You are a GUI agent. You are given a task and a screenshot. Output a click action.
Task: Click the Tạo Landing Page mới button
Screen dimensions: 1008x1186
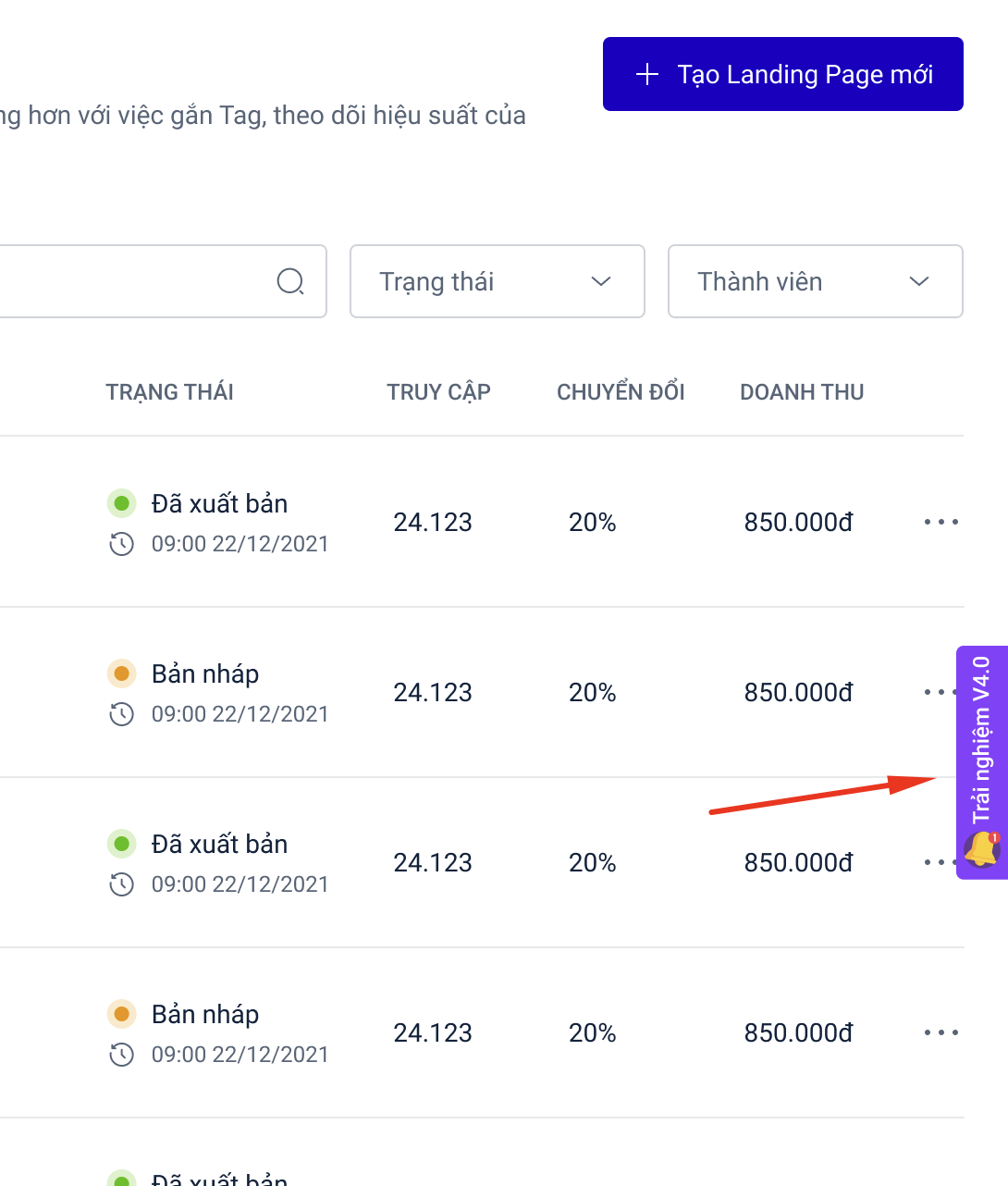(x=782, y=74)
